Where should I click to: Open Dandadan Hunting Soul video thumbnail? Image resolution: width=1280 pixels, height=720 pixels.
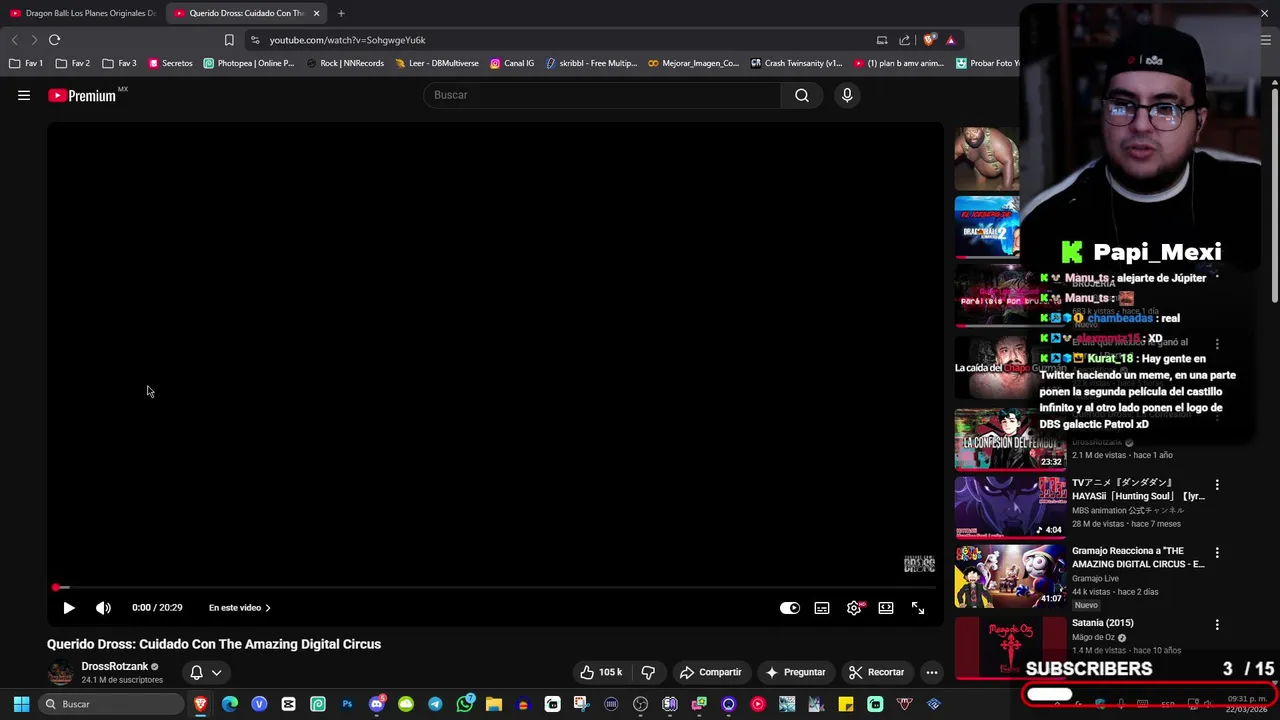(1010, 508)
